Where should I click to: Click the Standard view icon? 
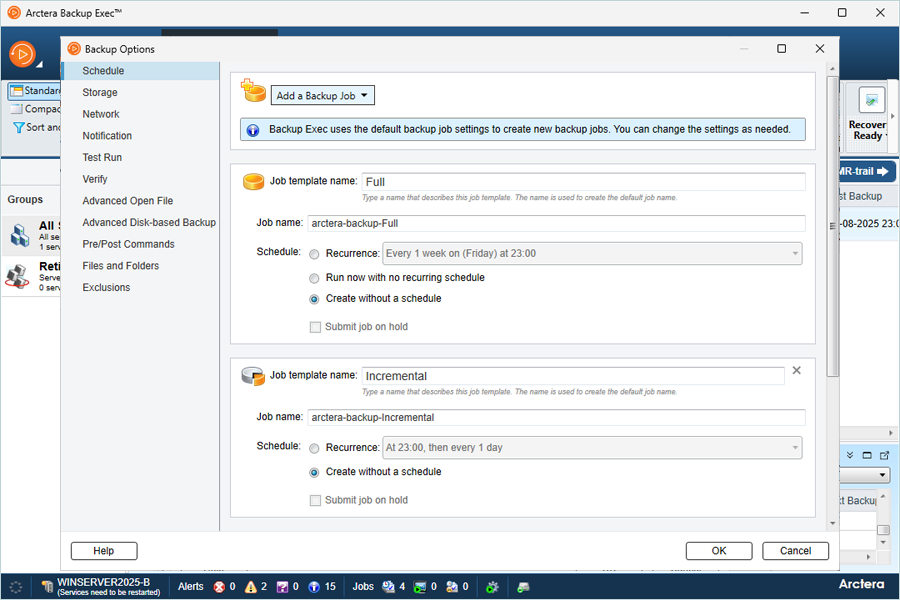pos(17,91)
